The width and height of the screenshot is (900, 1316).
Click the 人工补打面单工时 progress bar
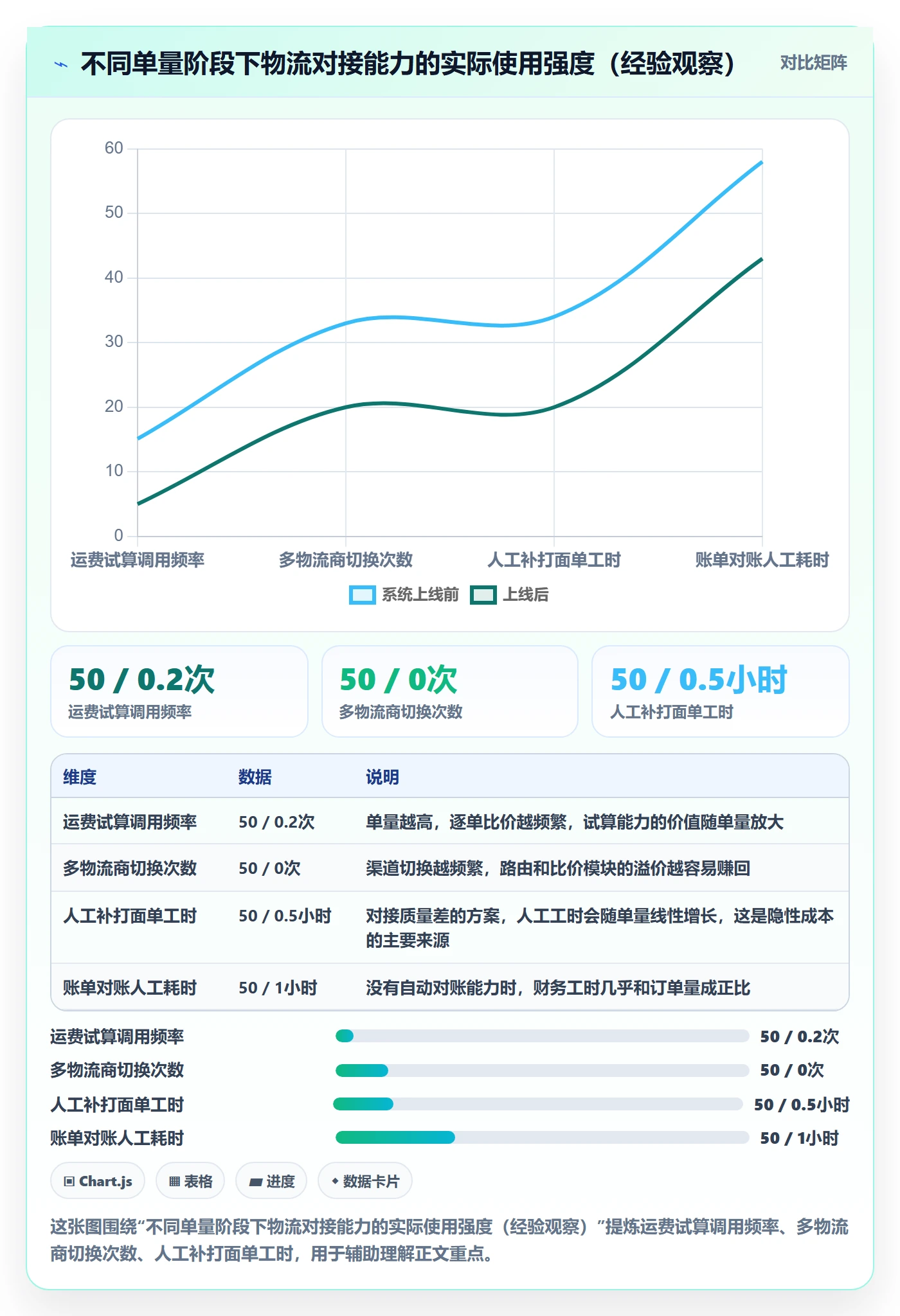[x=538, y=1104]
